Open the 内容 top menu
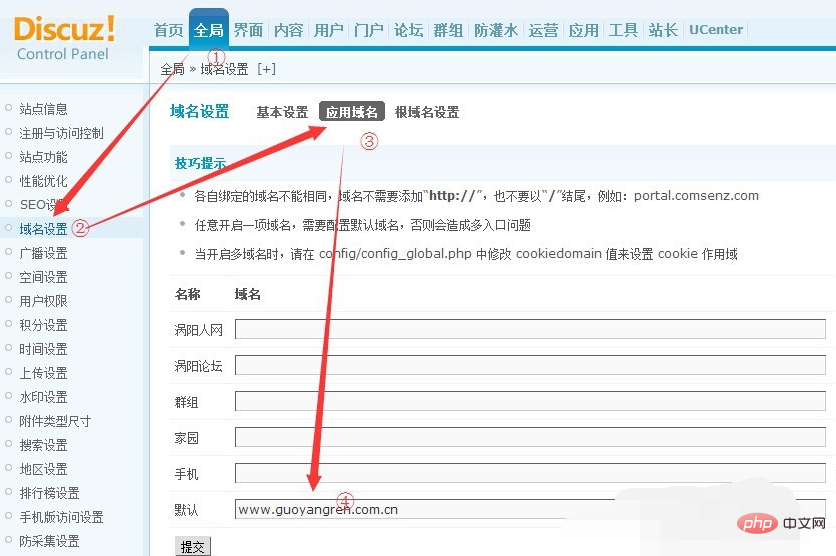Screen dimensions: 836x556 [288, 30]
